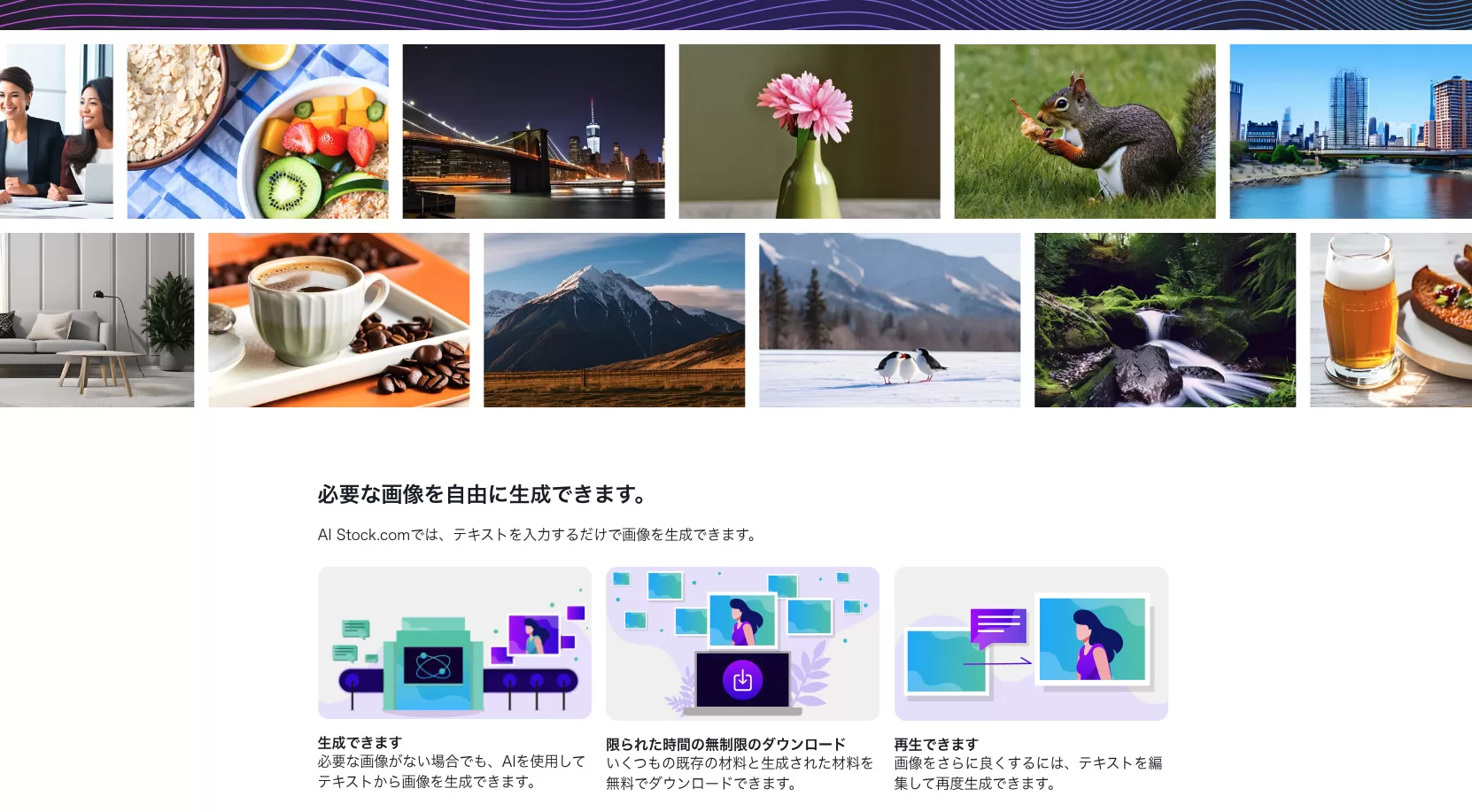Open the coffee cup with beans image
Viewport: 1472px width, 812px height.
pos(339,320)
